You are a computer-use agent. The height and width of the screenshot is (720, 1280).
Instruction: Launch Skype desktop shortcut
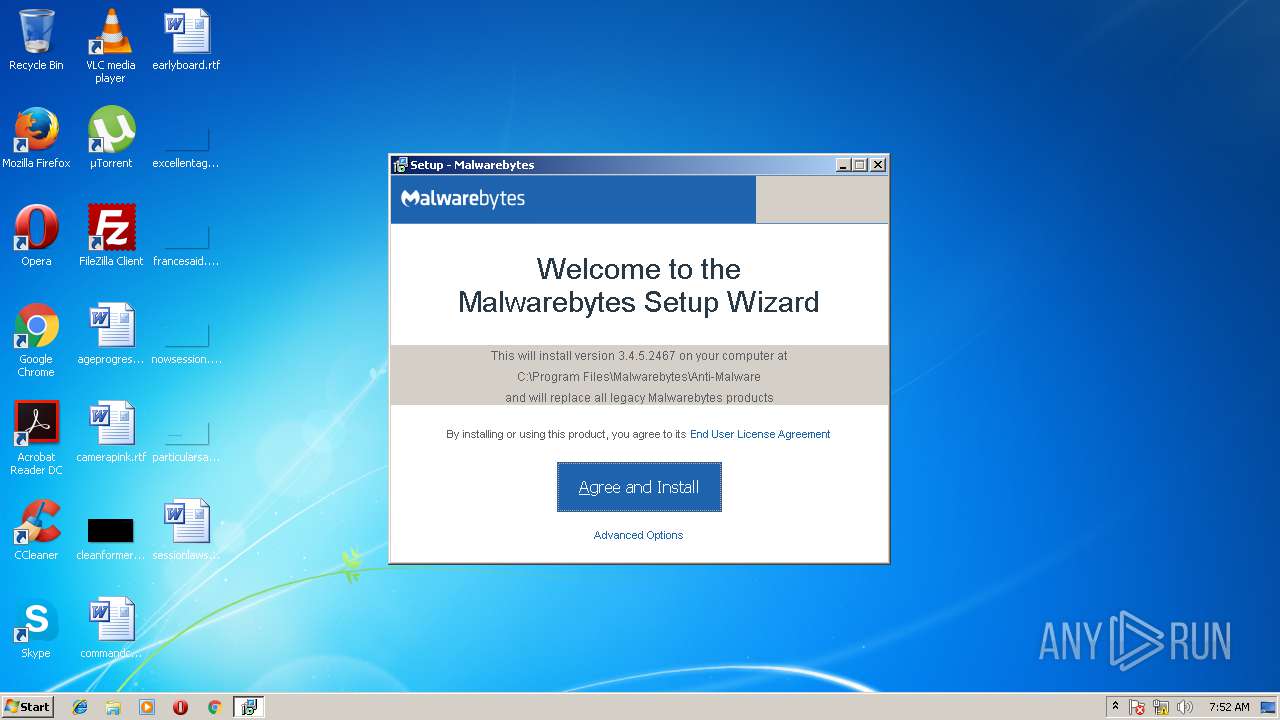pyautogui.click(x=36, y=628)
